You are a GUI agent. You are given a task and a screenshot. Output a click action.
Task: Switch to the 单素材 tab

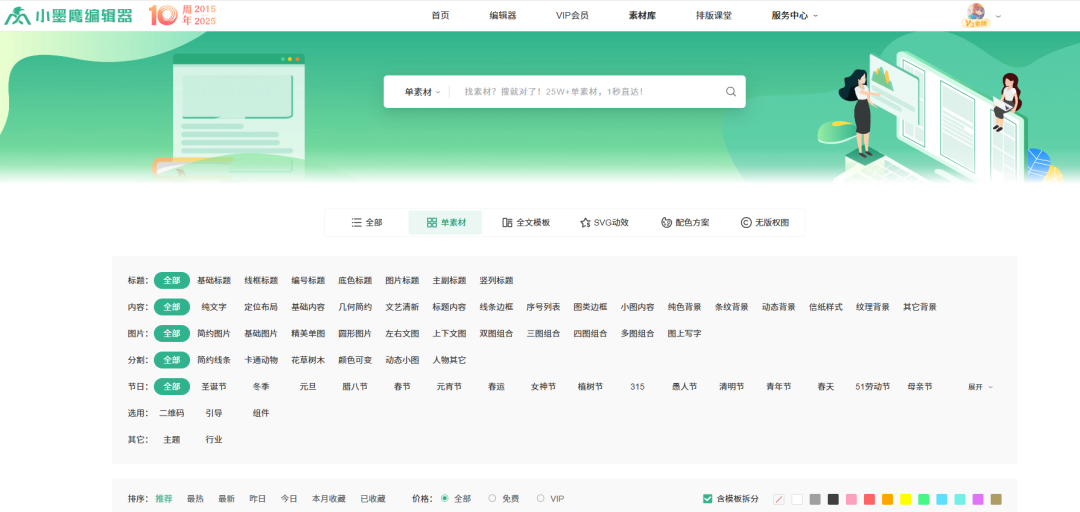tap(446, 223)
